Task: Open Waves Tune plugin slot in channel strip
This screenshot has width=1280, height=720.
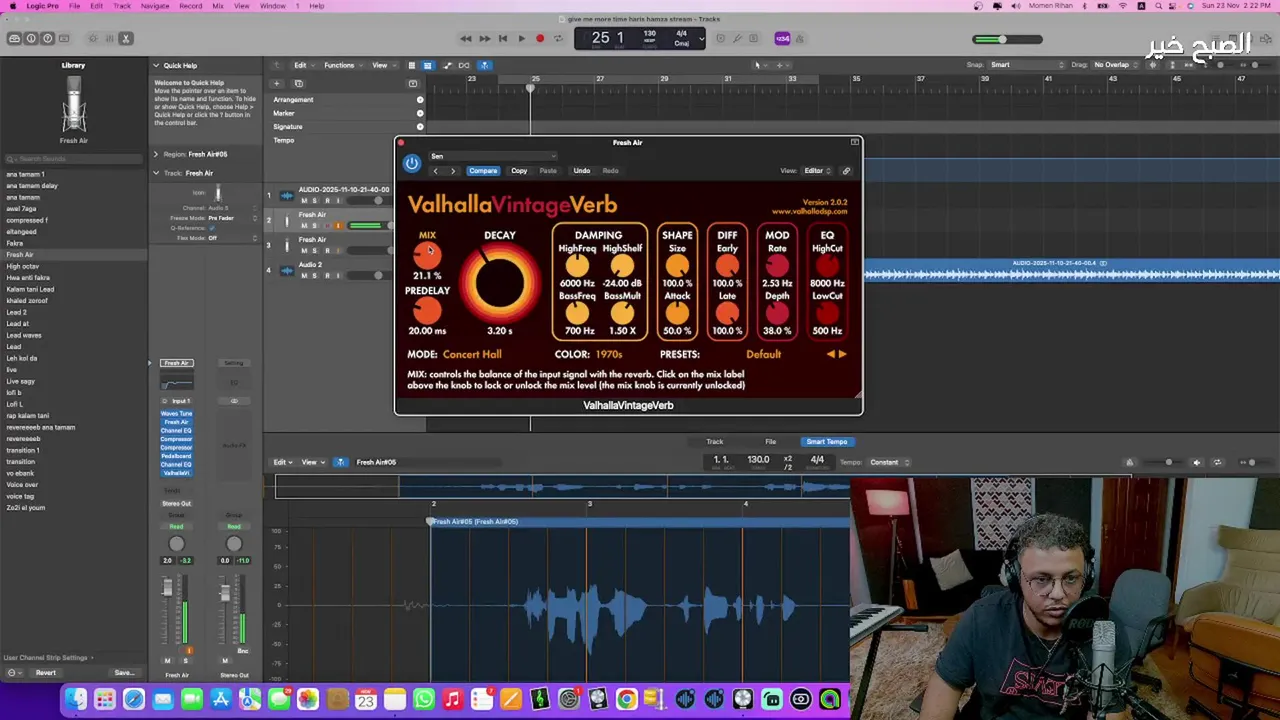Action: pyautogui.click(x=176, y=413)
